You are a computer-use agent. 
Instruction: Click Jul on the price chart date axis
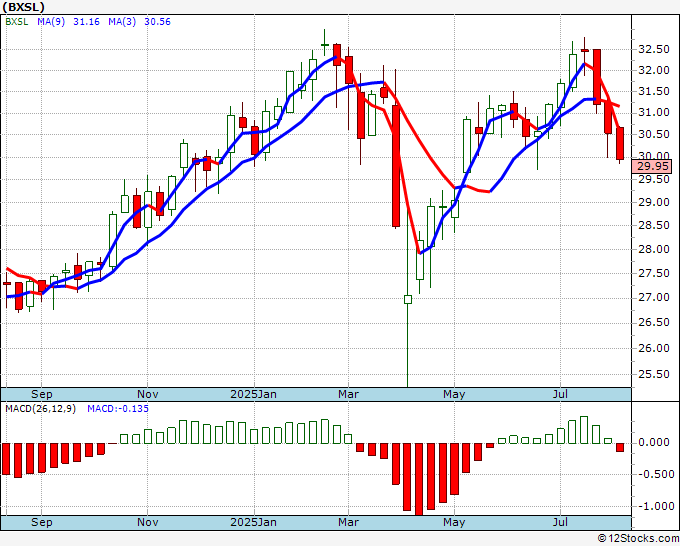click(x=560, y=394)
